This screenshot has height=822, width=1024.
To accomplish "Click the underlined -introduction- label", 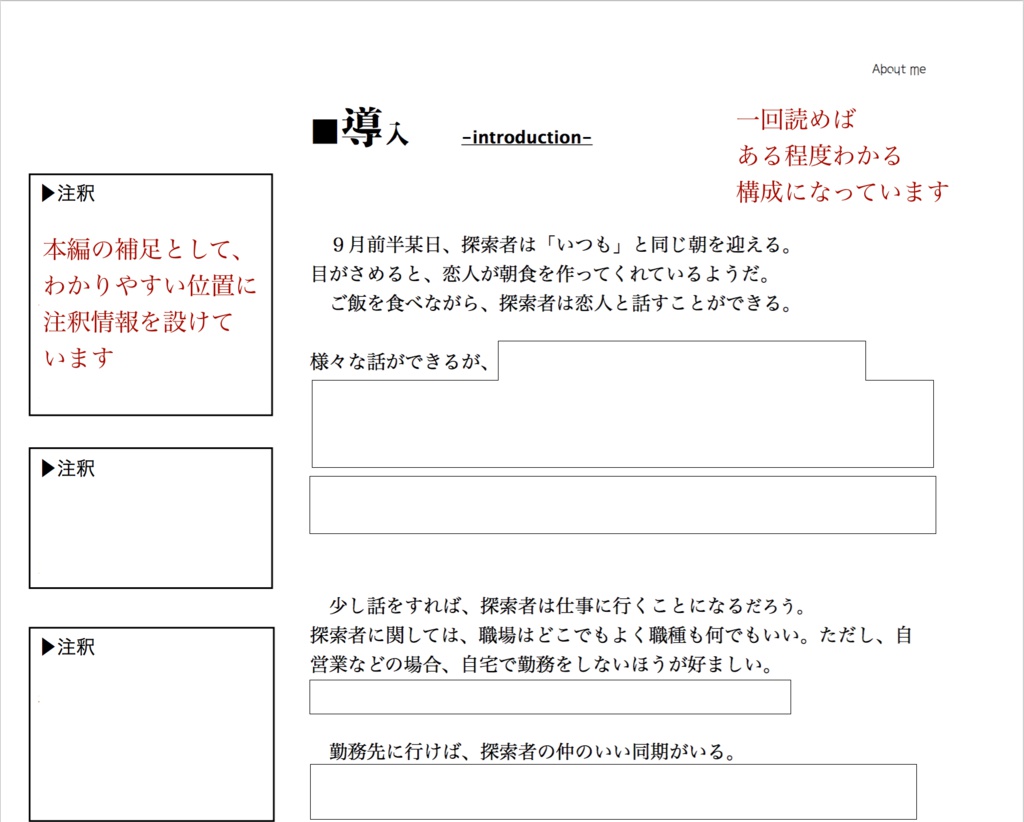I will [525, 137].
